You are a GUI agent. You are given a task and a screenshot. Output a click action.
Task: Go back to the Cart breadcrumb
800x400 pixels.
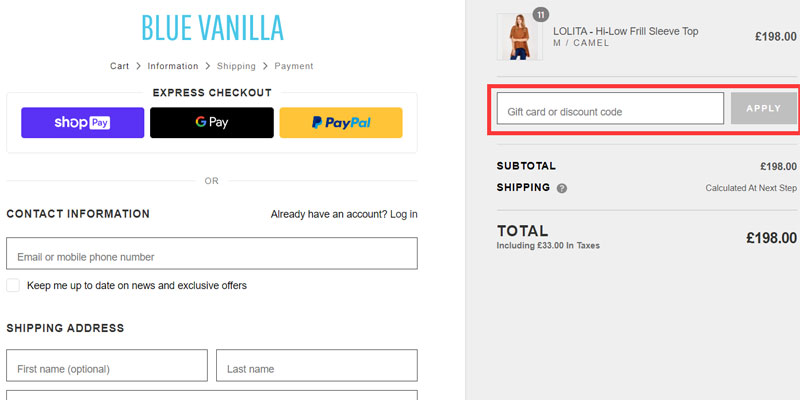119,66
